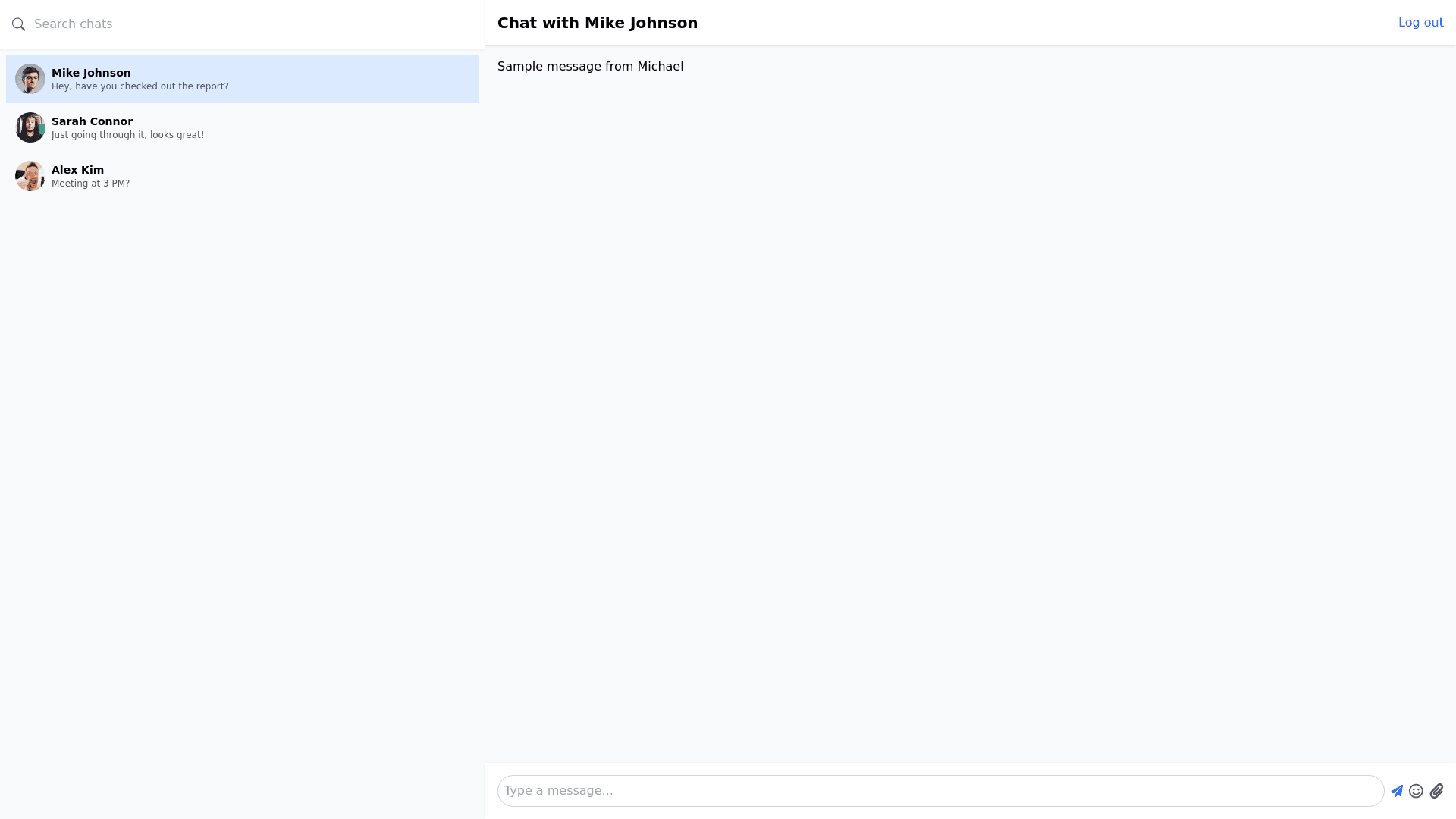This screenshot has width=1456, height=819.
Task: Click the paperclip attachment icon
Action: (1436, 791)
